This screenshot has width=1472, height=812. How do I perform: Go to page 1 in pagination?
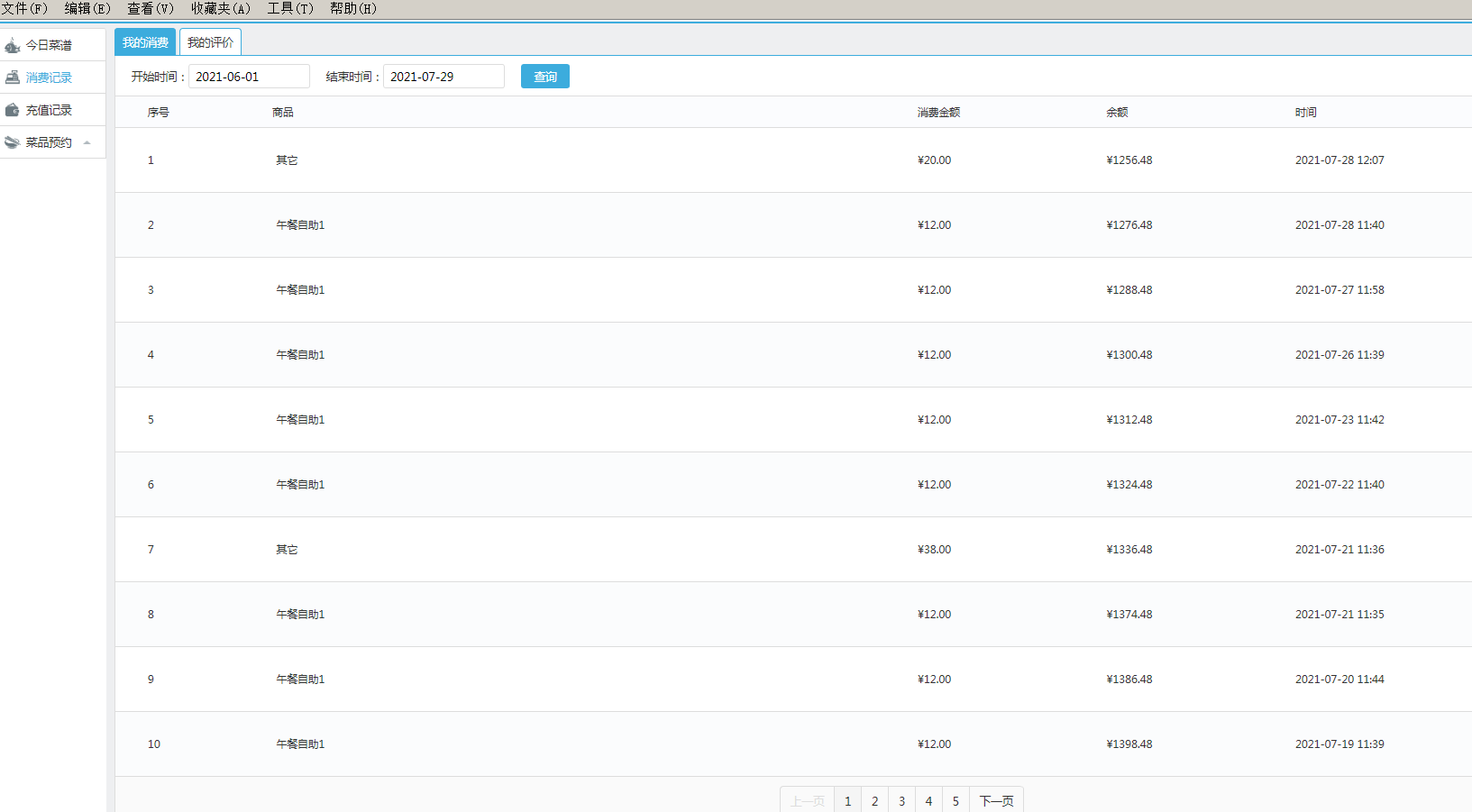[x=847, y=800]
